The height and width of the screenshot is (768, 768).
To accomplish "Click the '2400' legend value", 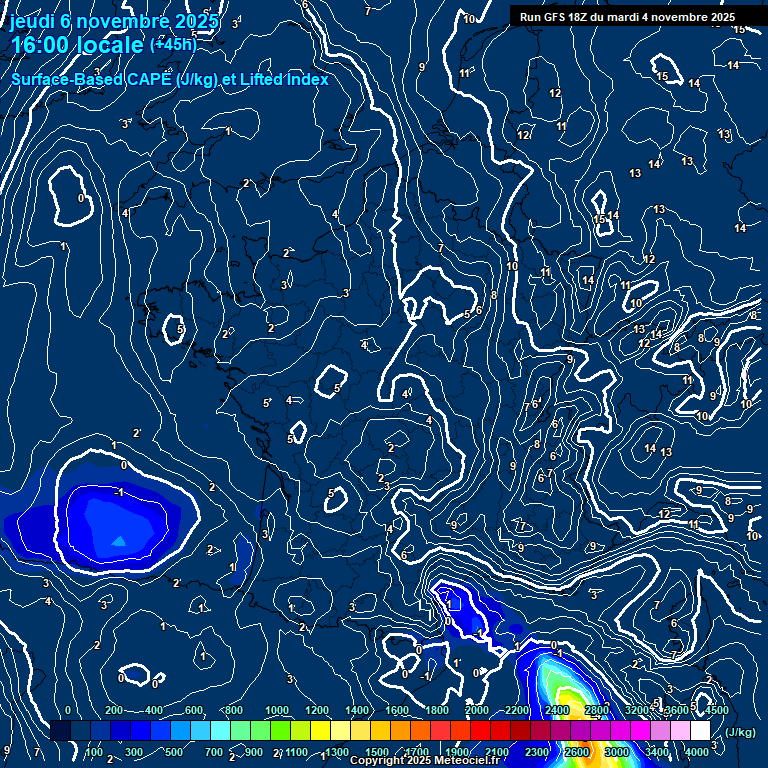I will pos(557,710).
